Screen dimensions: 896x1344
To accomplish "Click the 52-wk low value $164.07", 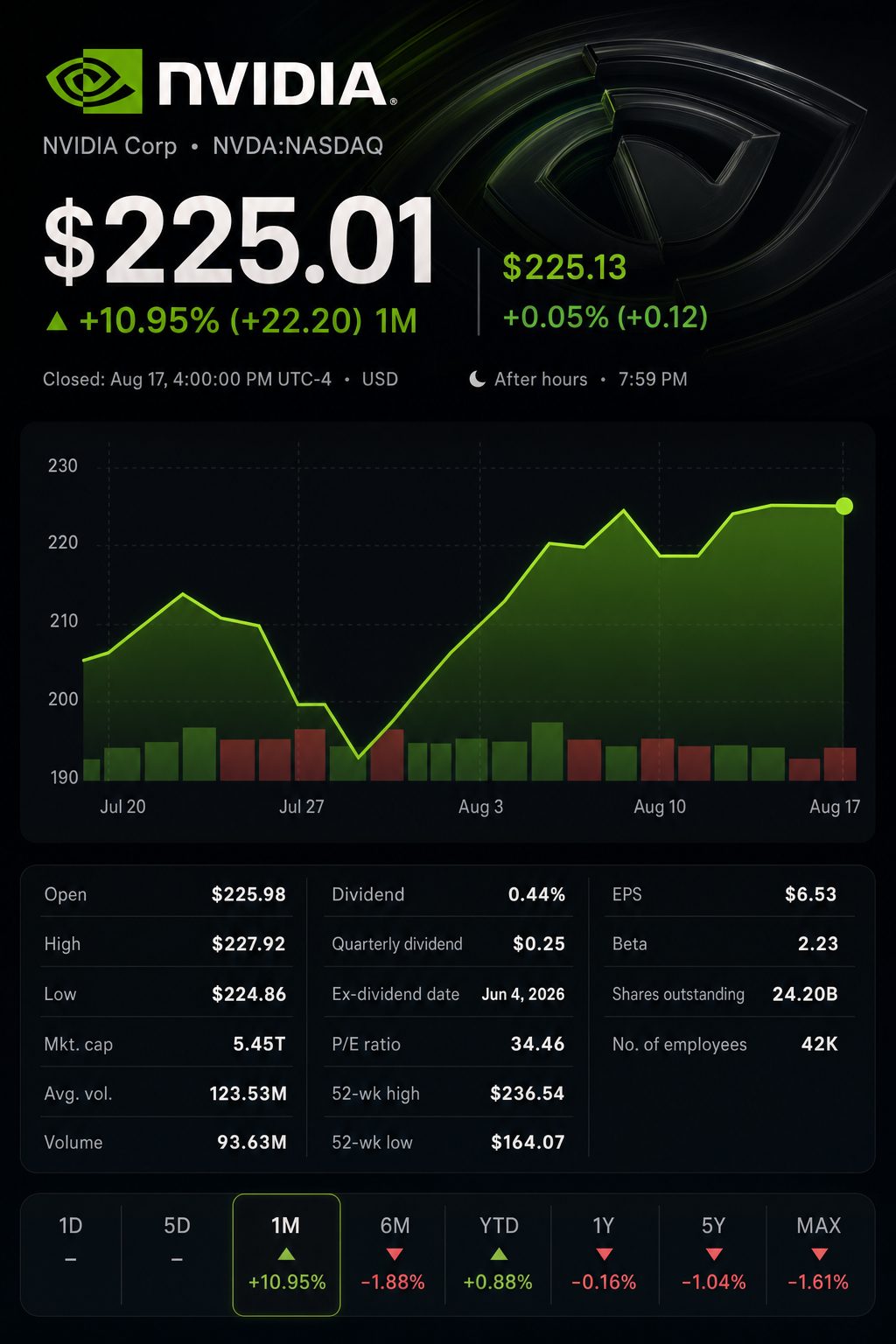I will click(528, 1143).
